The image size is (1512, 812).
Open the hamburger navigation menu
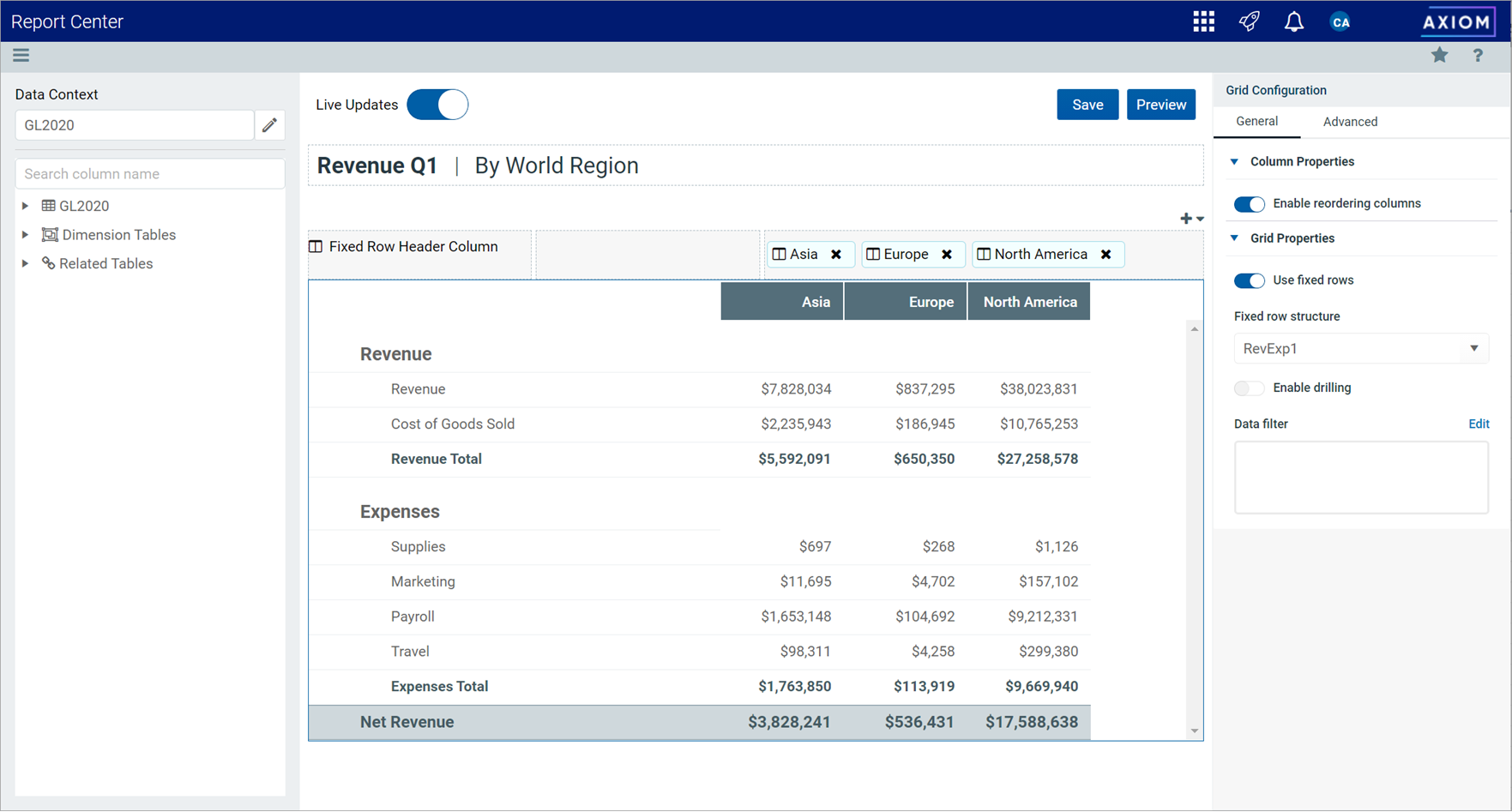tap(21, 56)
